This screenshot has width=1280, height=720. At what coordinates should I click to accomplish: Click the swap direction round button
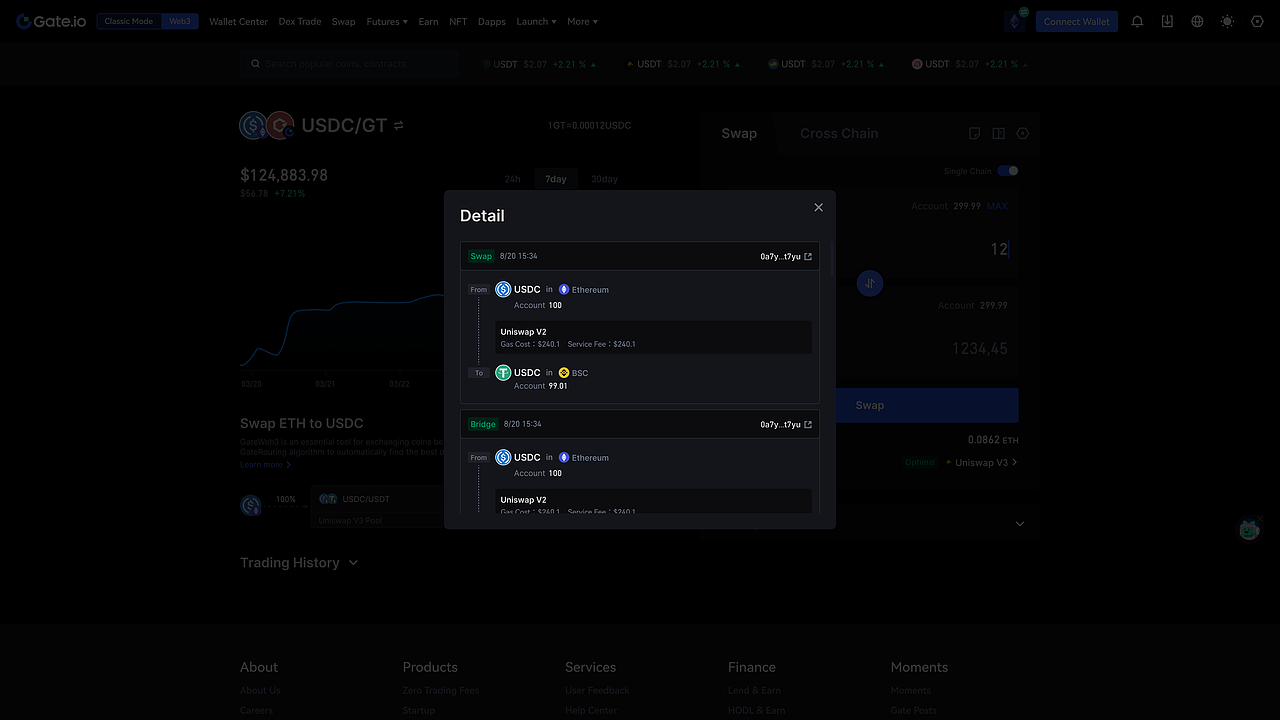(x=870, y=283)
